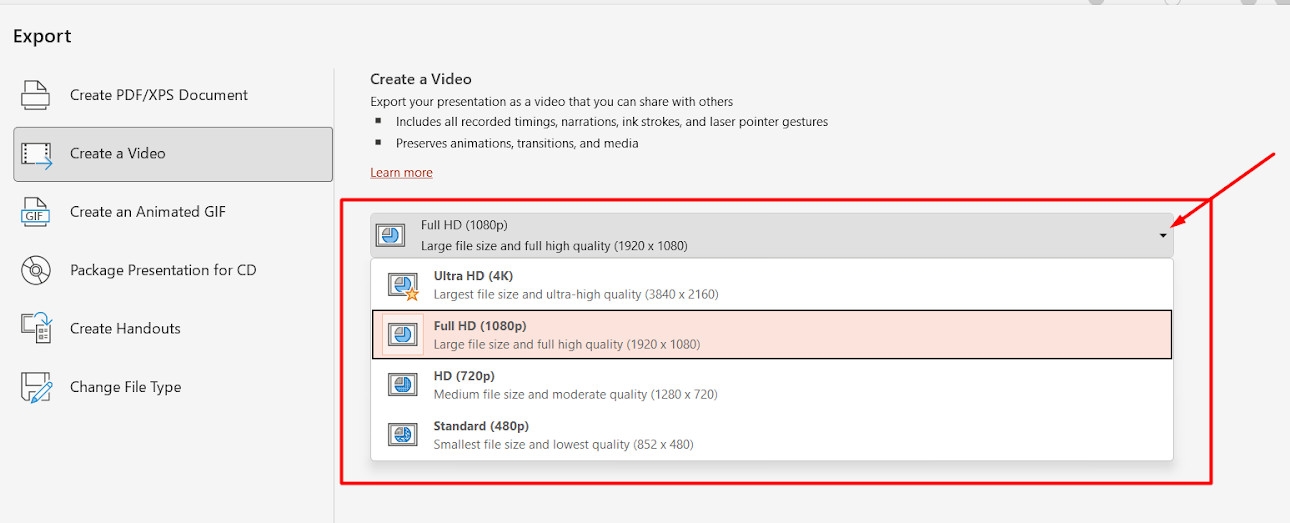1290x523 pixels.
Task: Expand the video quality dropdown arrow
Action: [x=1163, y=236]
